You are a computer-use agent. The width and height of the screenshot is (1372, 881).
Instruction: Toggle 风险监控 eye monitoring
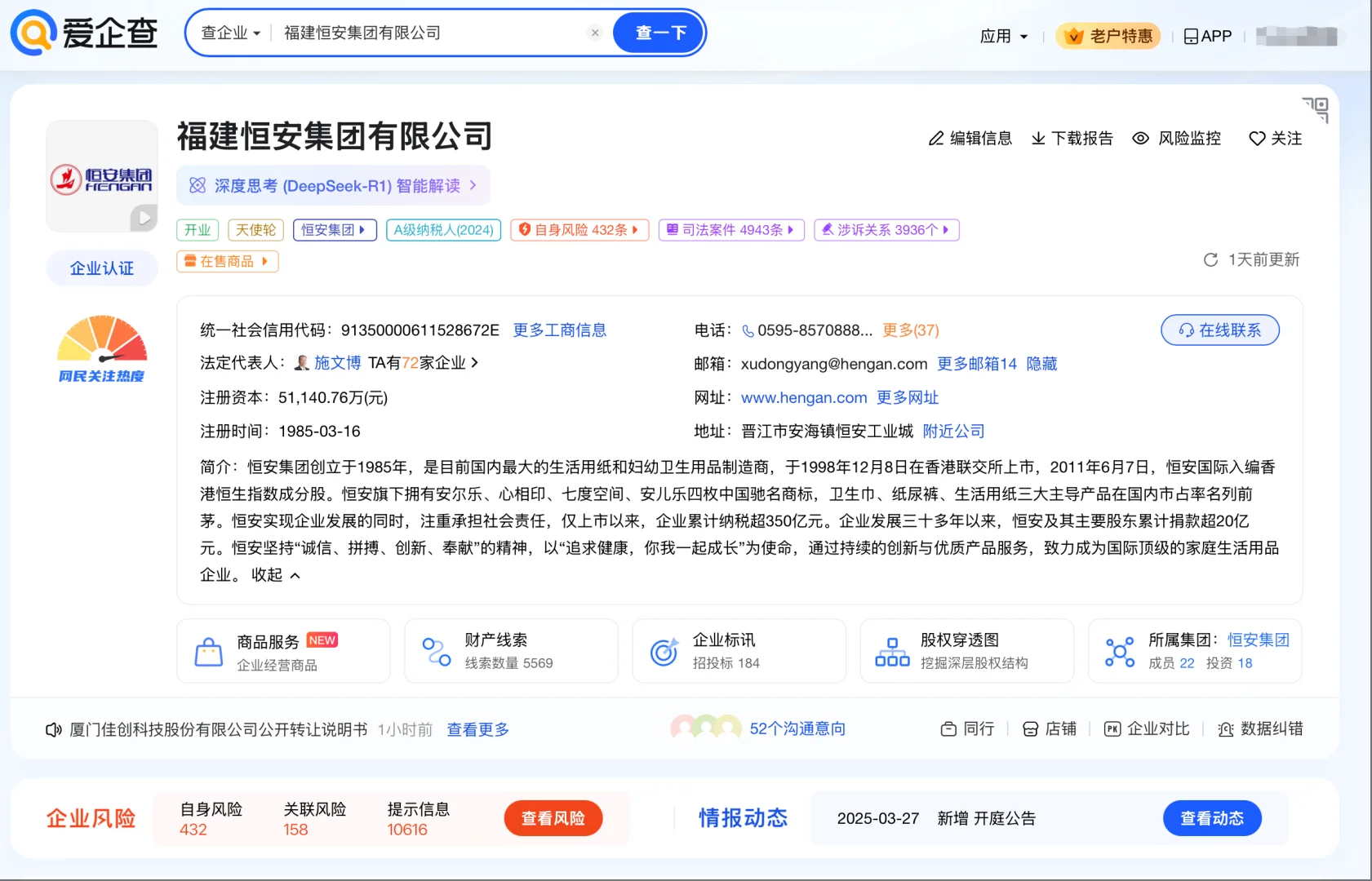[x=1177, y=139]
